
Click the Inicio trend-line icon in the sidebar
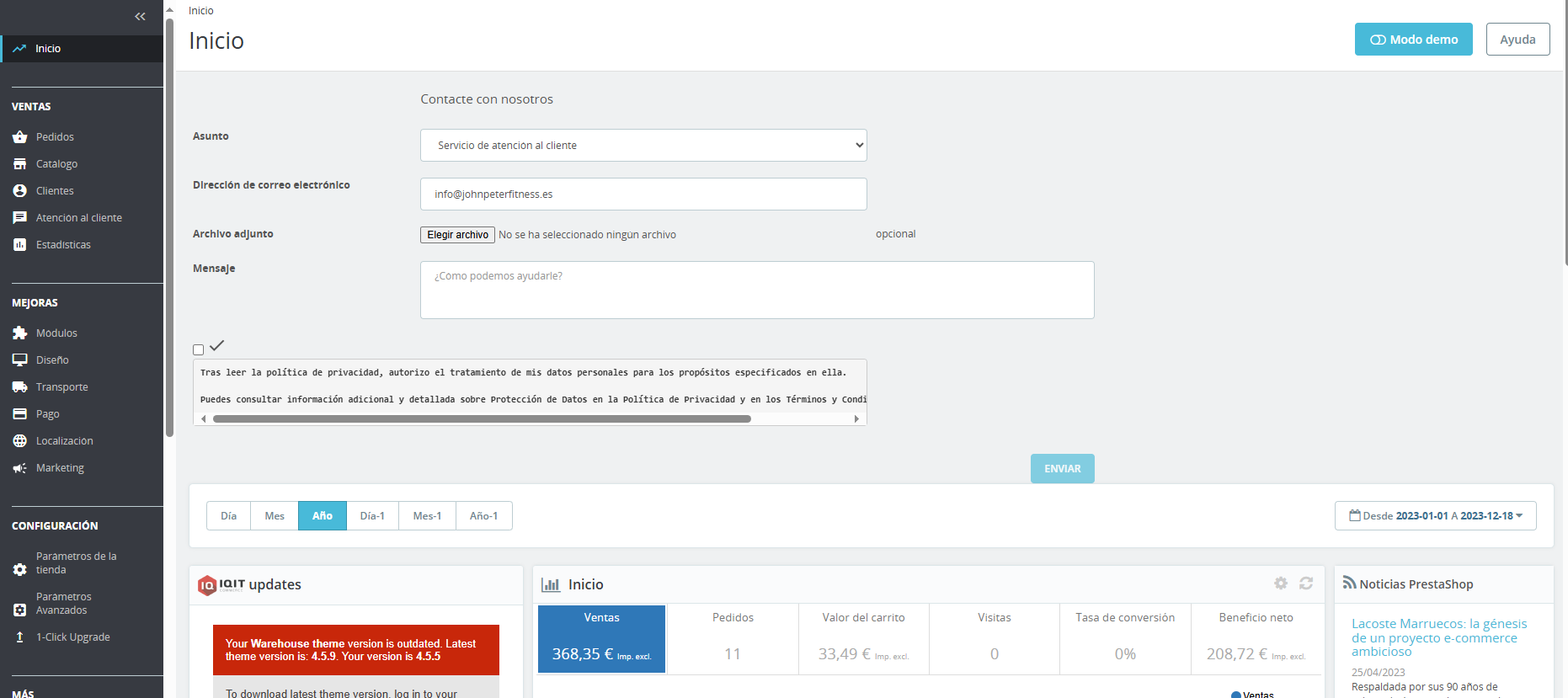click(19, 49)
